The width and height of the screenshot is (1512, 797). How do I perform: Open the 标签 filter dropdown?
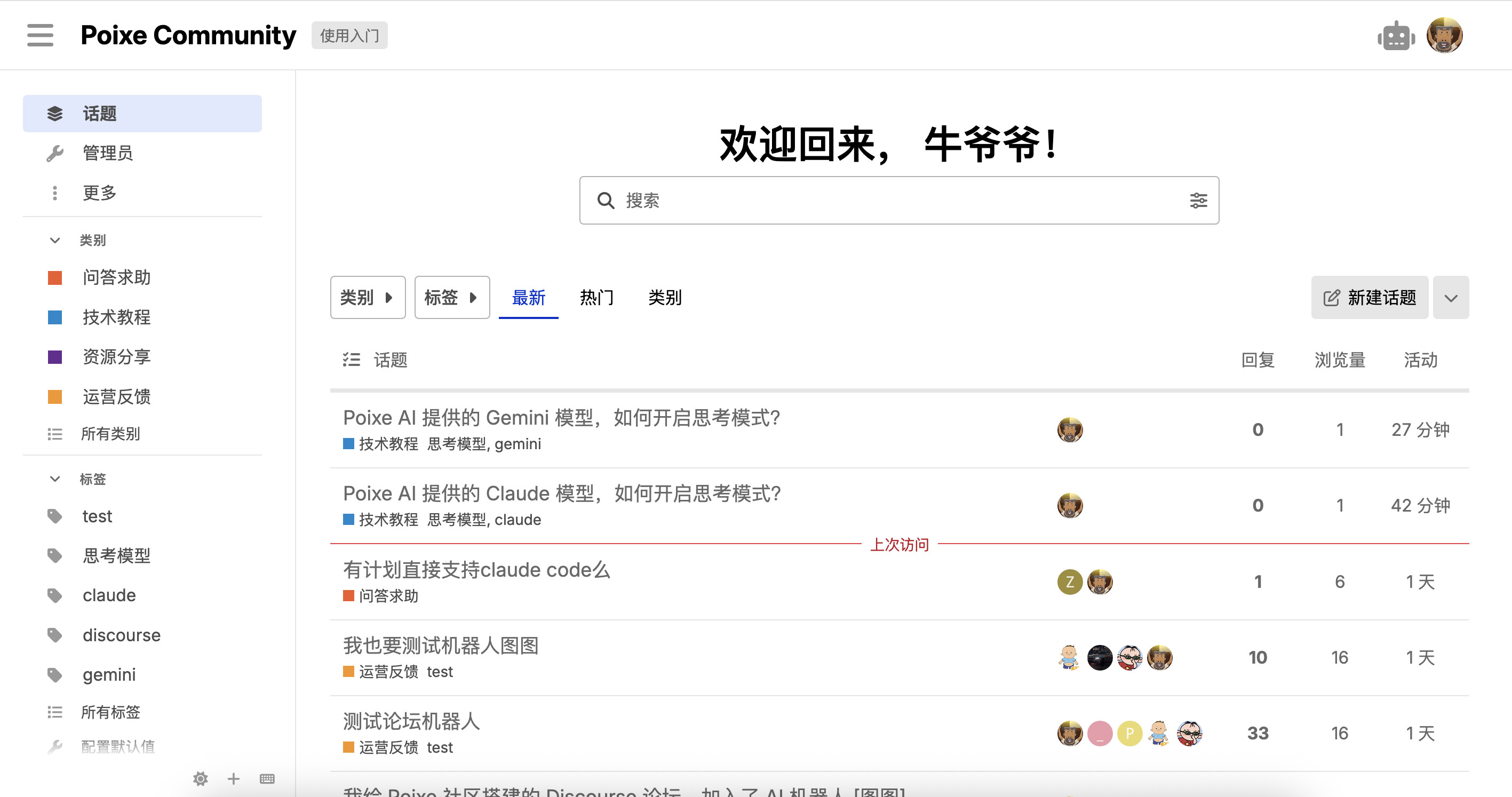tap(451, 298)
